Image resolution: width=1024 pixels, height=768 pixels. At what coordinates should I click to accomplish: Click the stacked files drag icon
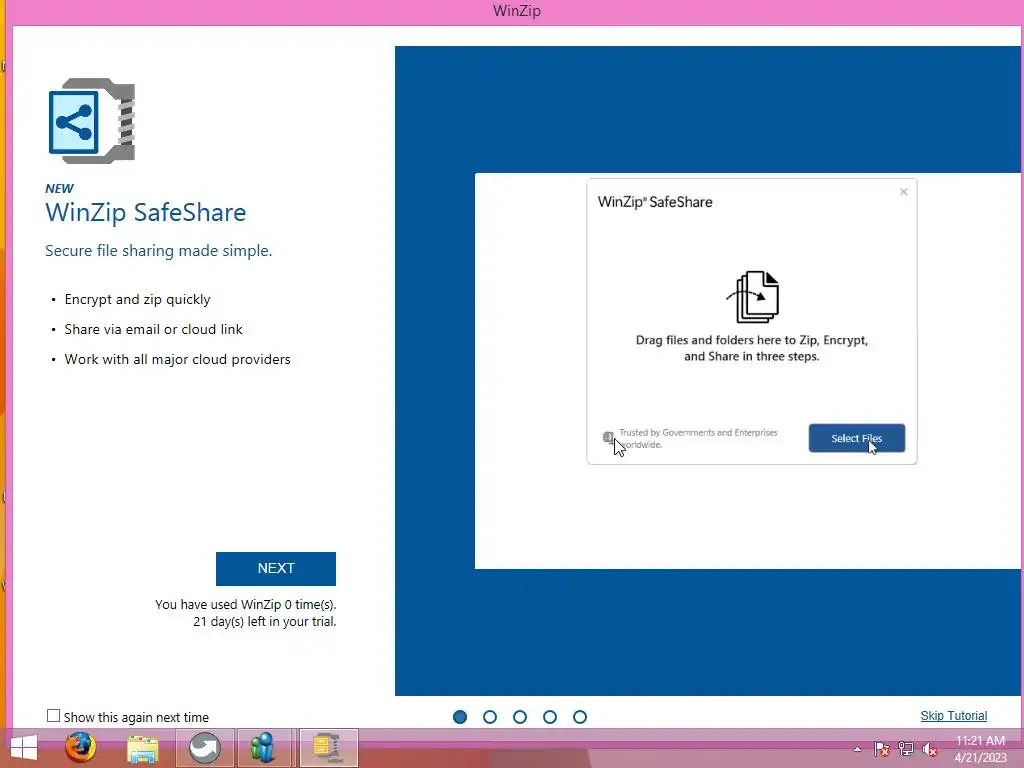point(754,297)
